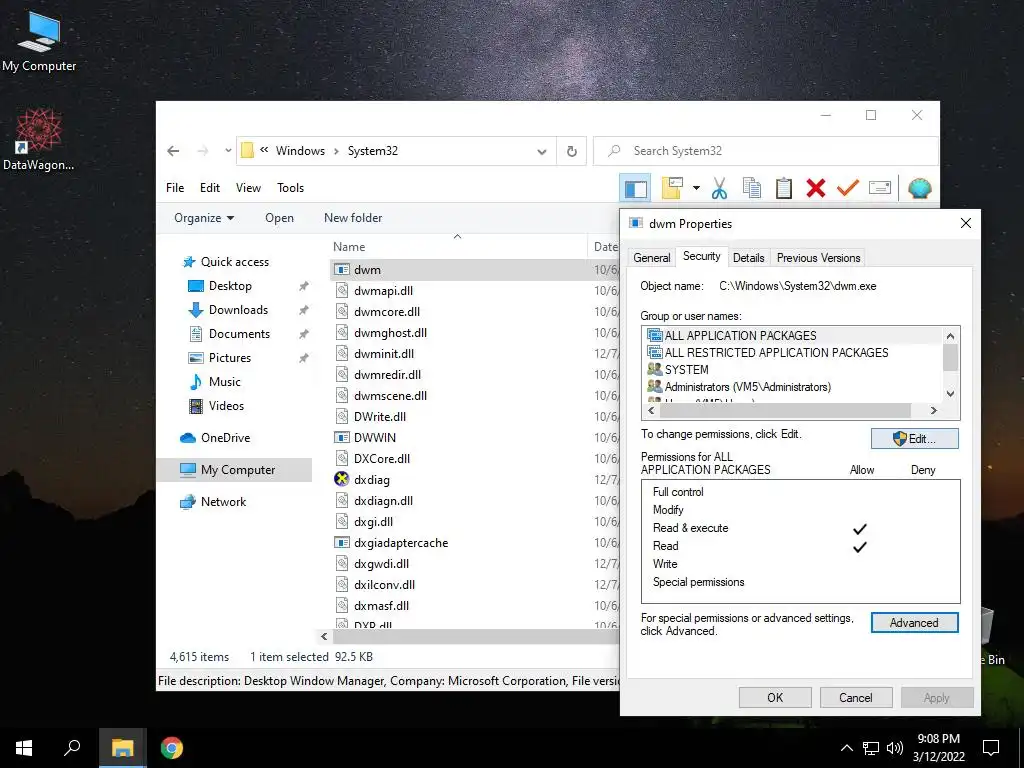Open Music in the navigation pane
This screenshot has width=1024, height=768.
[225, 382]
